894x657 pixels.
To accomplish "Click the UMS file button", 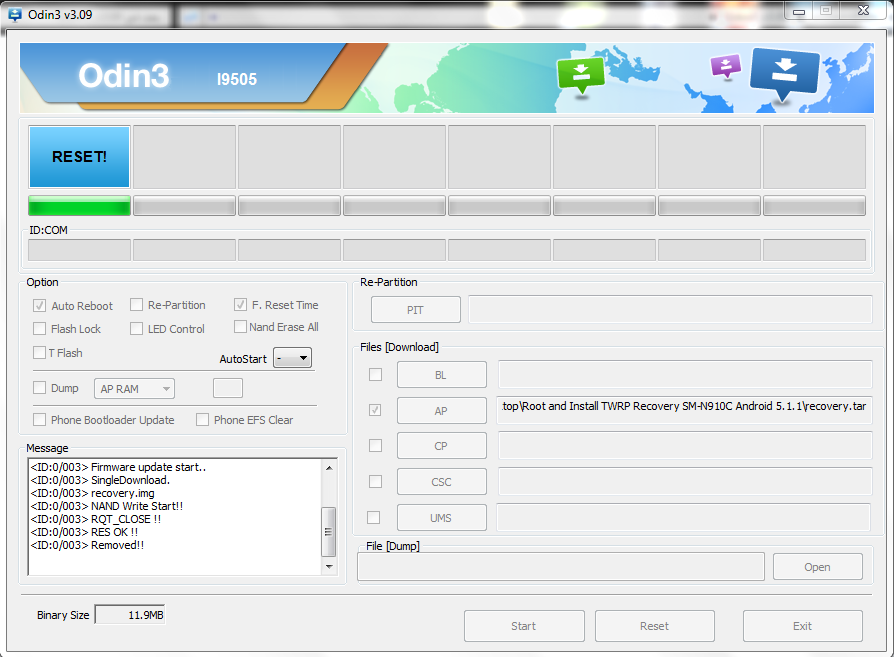I will (442, 518).
